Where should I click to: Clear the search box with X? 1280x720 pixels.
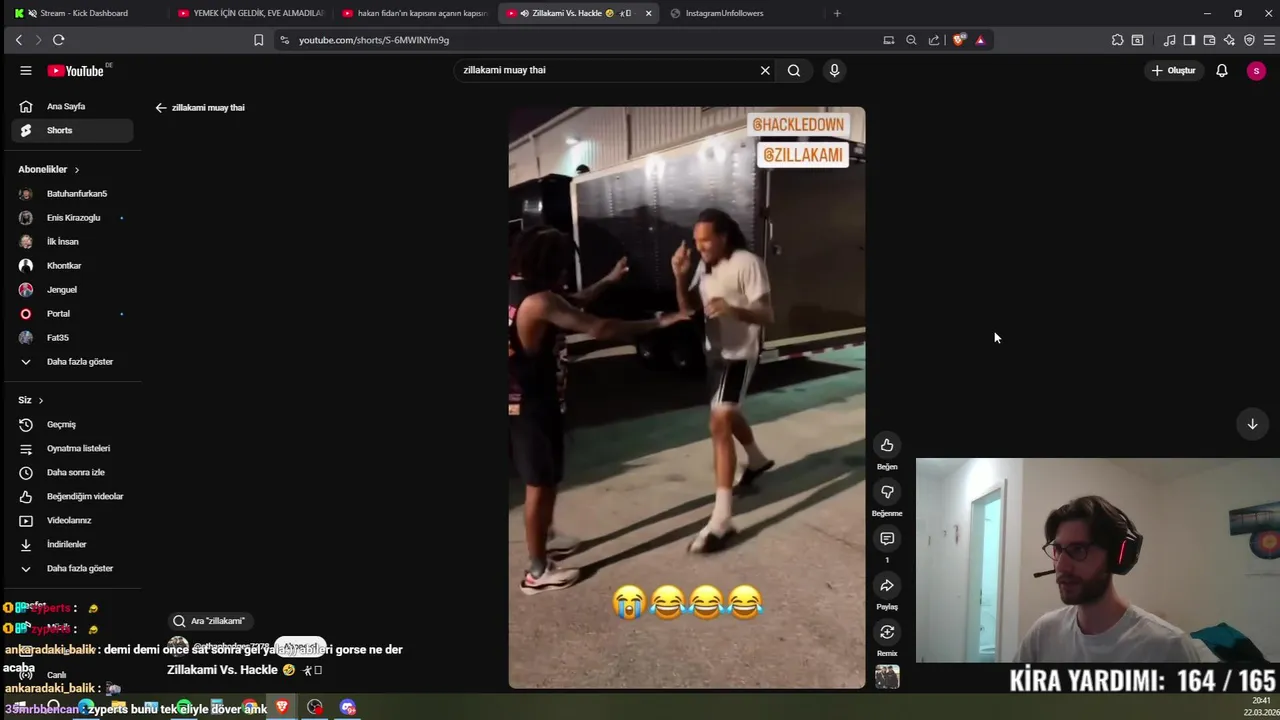(x=765, y=70)
